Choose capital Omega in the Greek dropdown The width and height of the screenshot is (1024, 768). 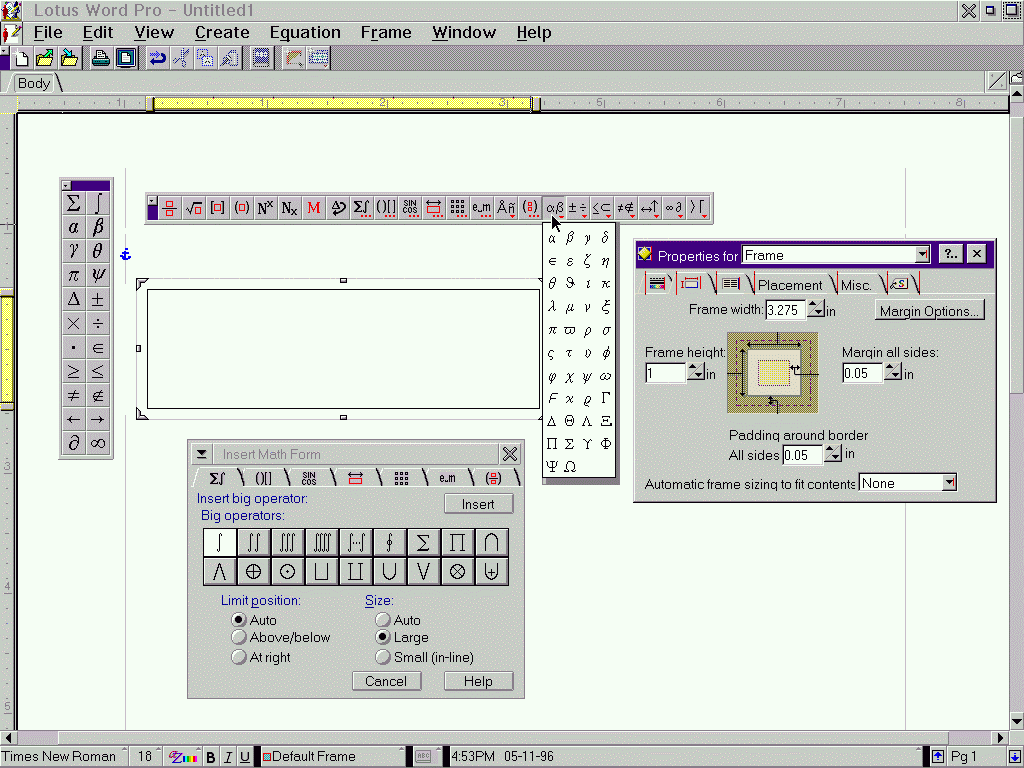coord(570,466)
